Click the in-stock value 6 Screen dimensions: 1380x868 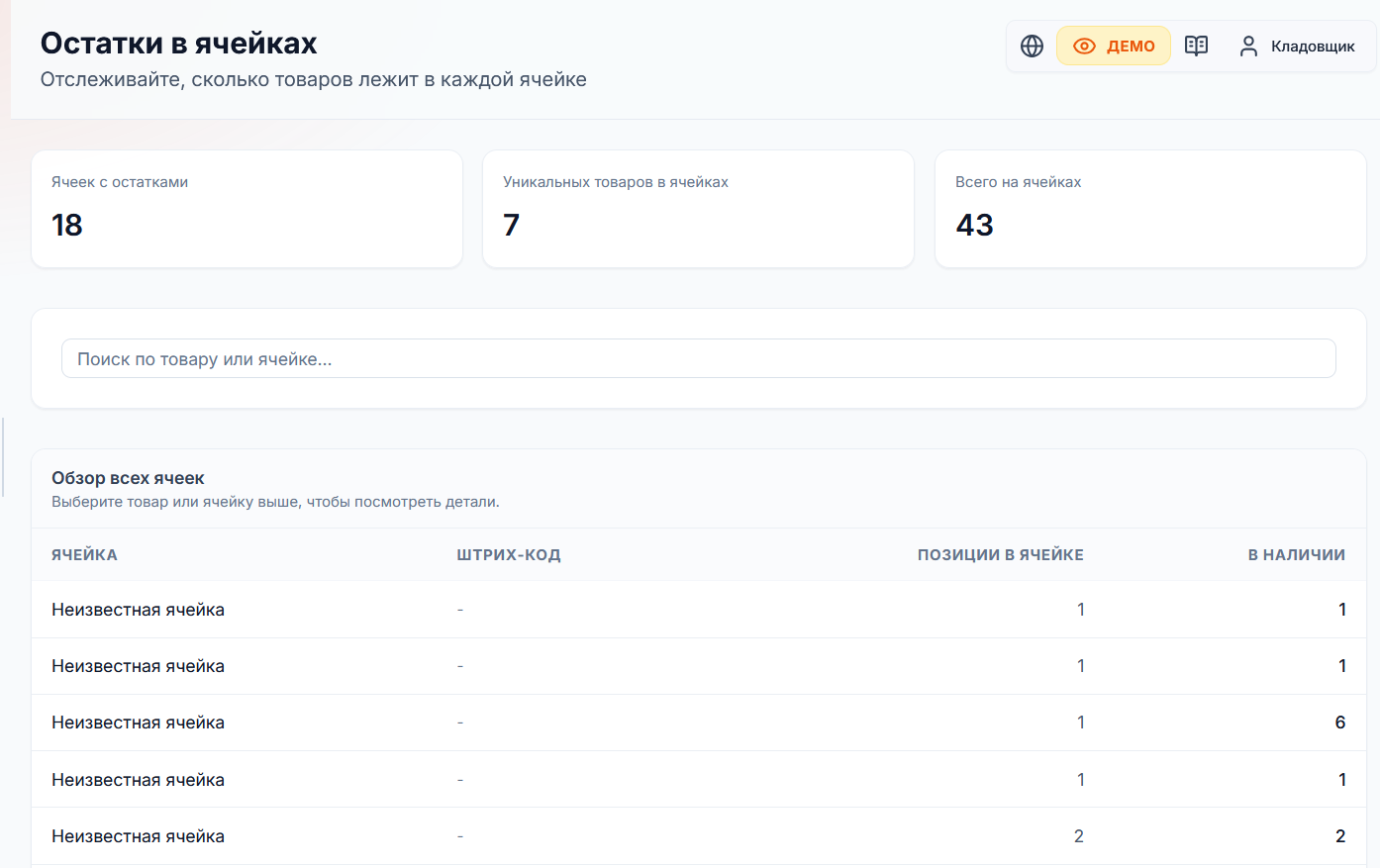pos(1340,723)
